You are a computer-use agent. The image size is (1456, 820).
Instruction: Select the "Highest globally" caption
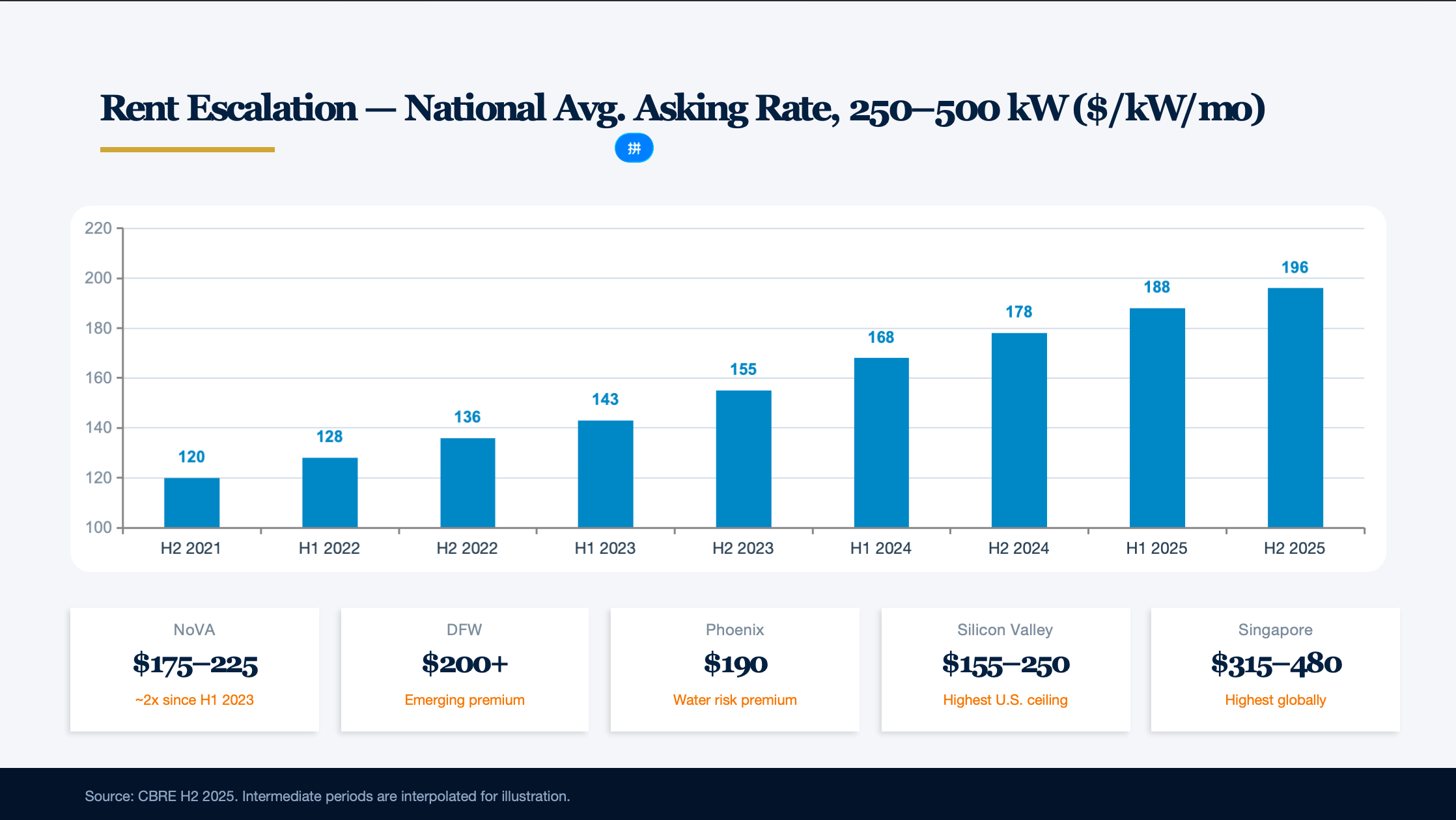click(x=1275, y=700)
